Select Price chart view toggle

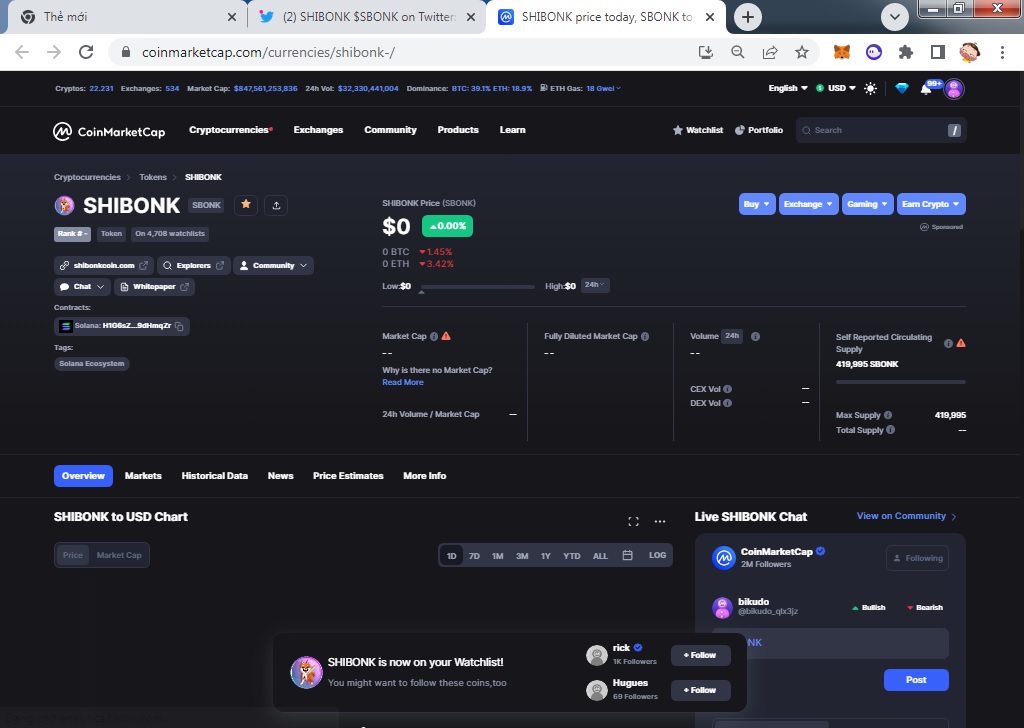tap(72, 555)
